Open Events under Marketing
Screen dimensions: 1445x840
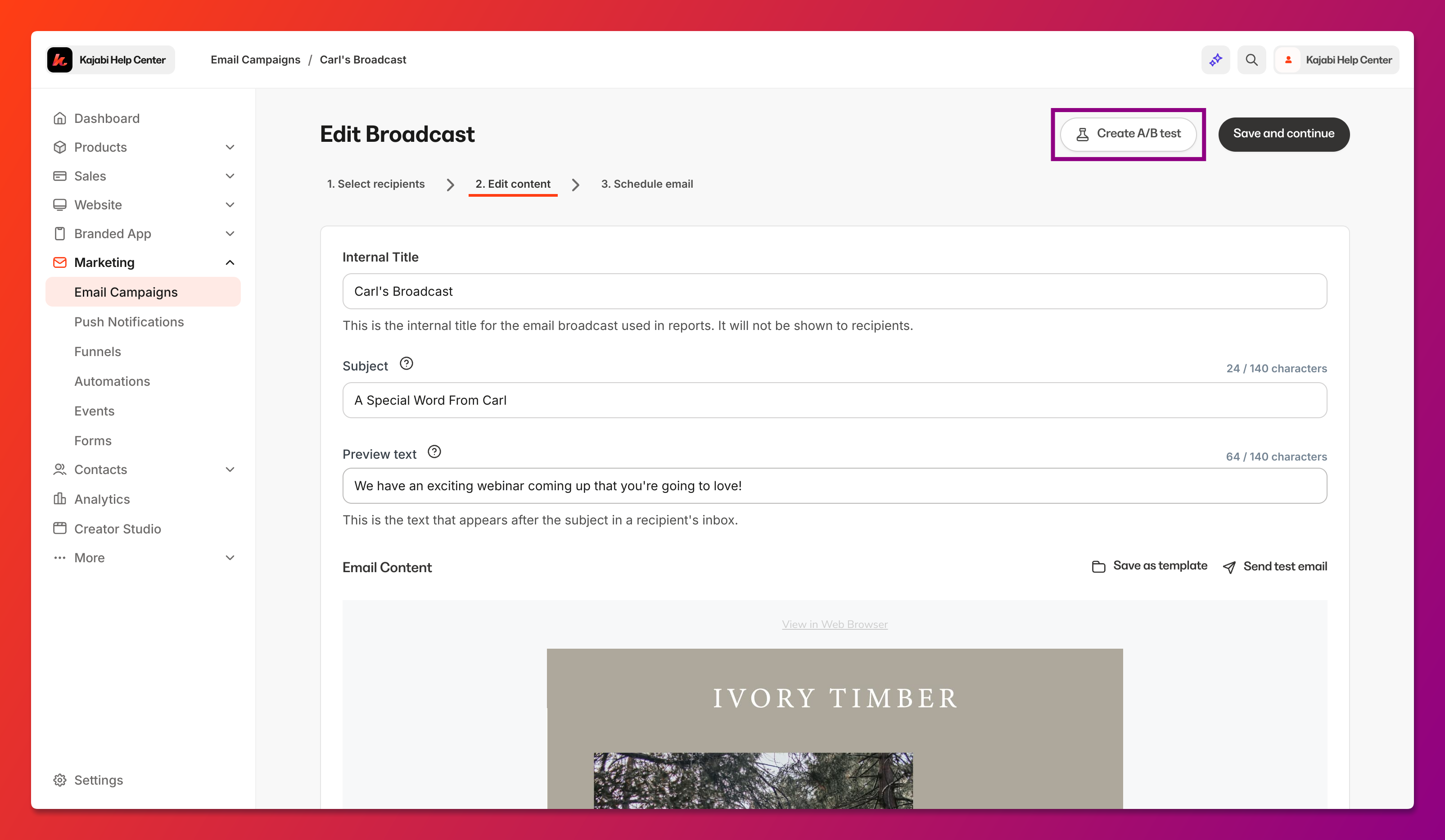point(94,411)
